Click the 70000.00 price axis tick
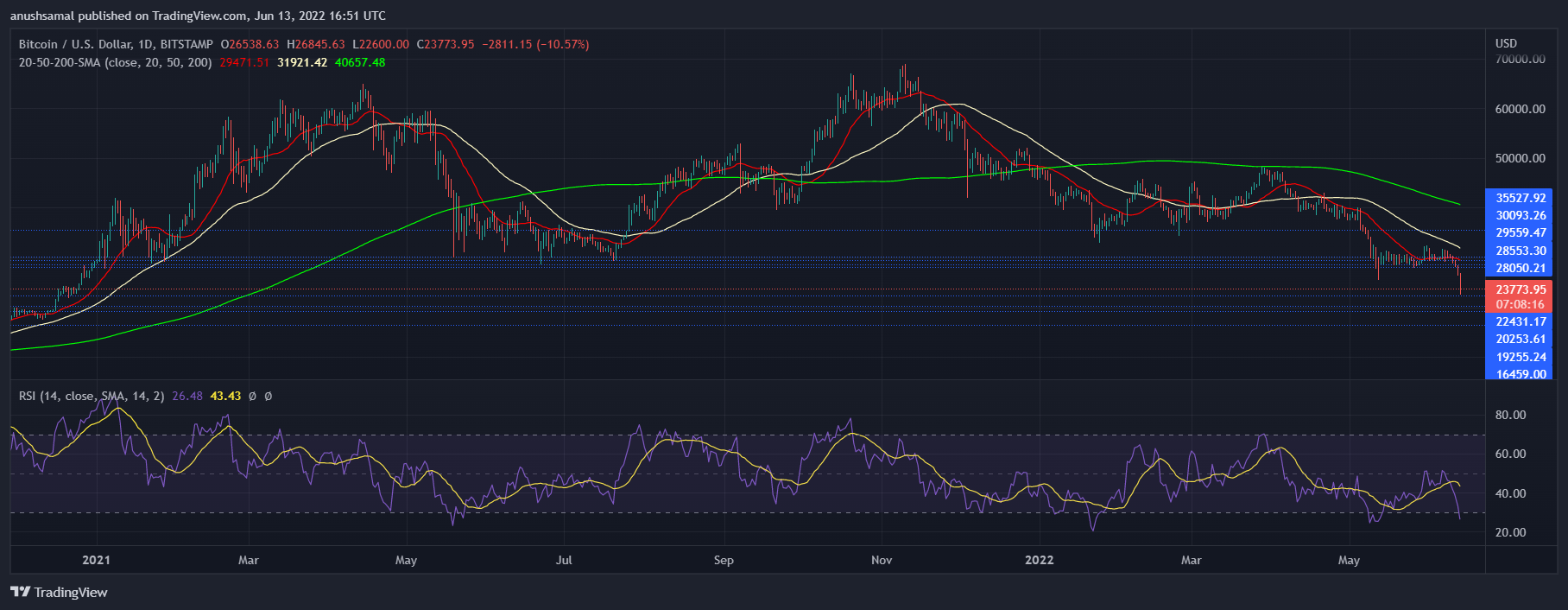1568x610 pixels. (x=1521, y=60)
